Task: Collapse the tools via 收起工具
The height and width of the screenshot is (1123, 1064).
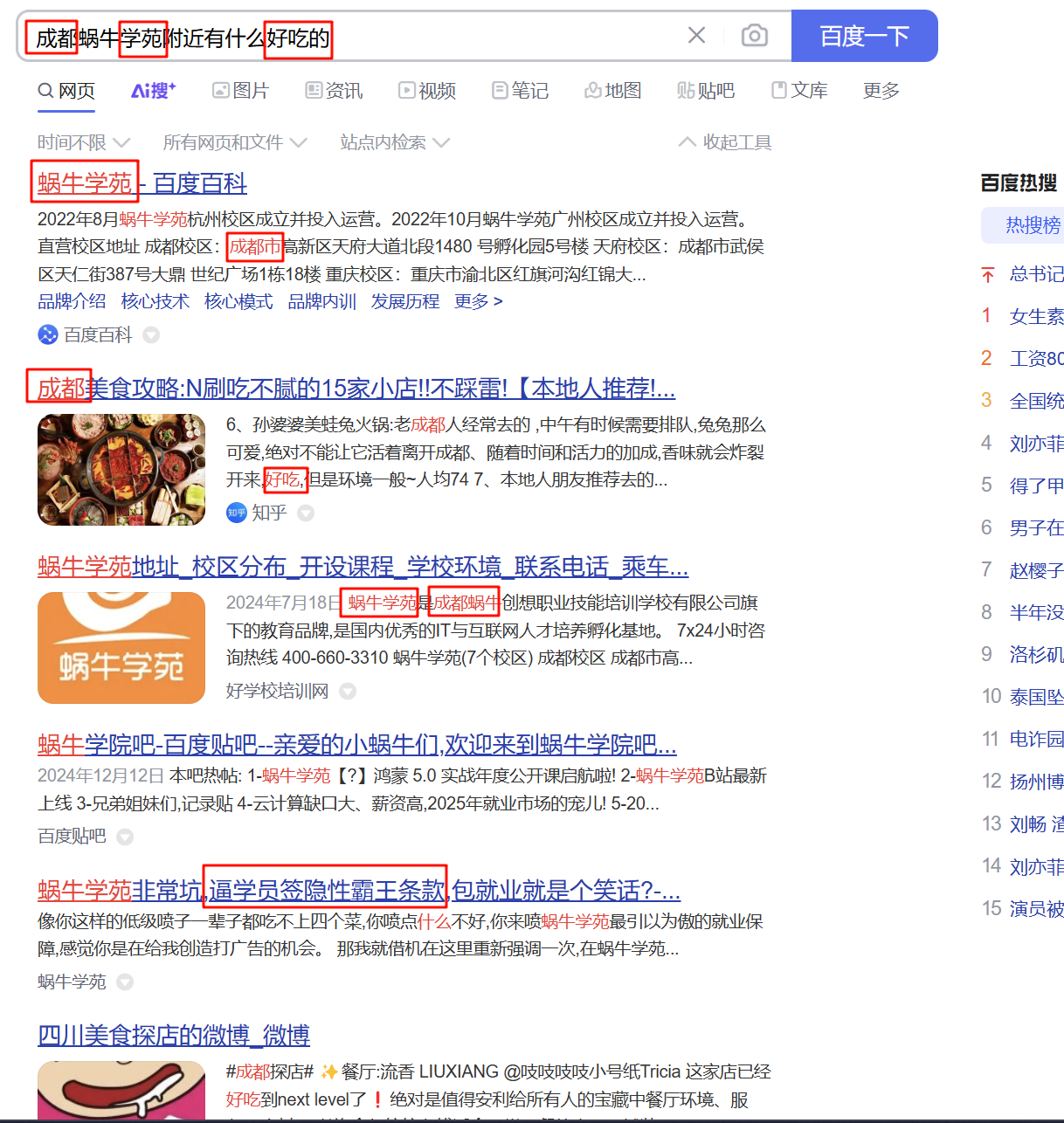Action: 725,142
